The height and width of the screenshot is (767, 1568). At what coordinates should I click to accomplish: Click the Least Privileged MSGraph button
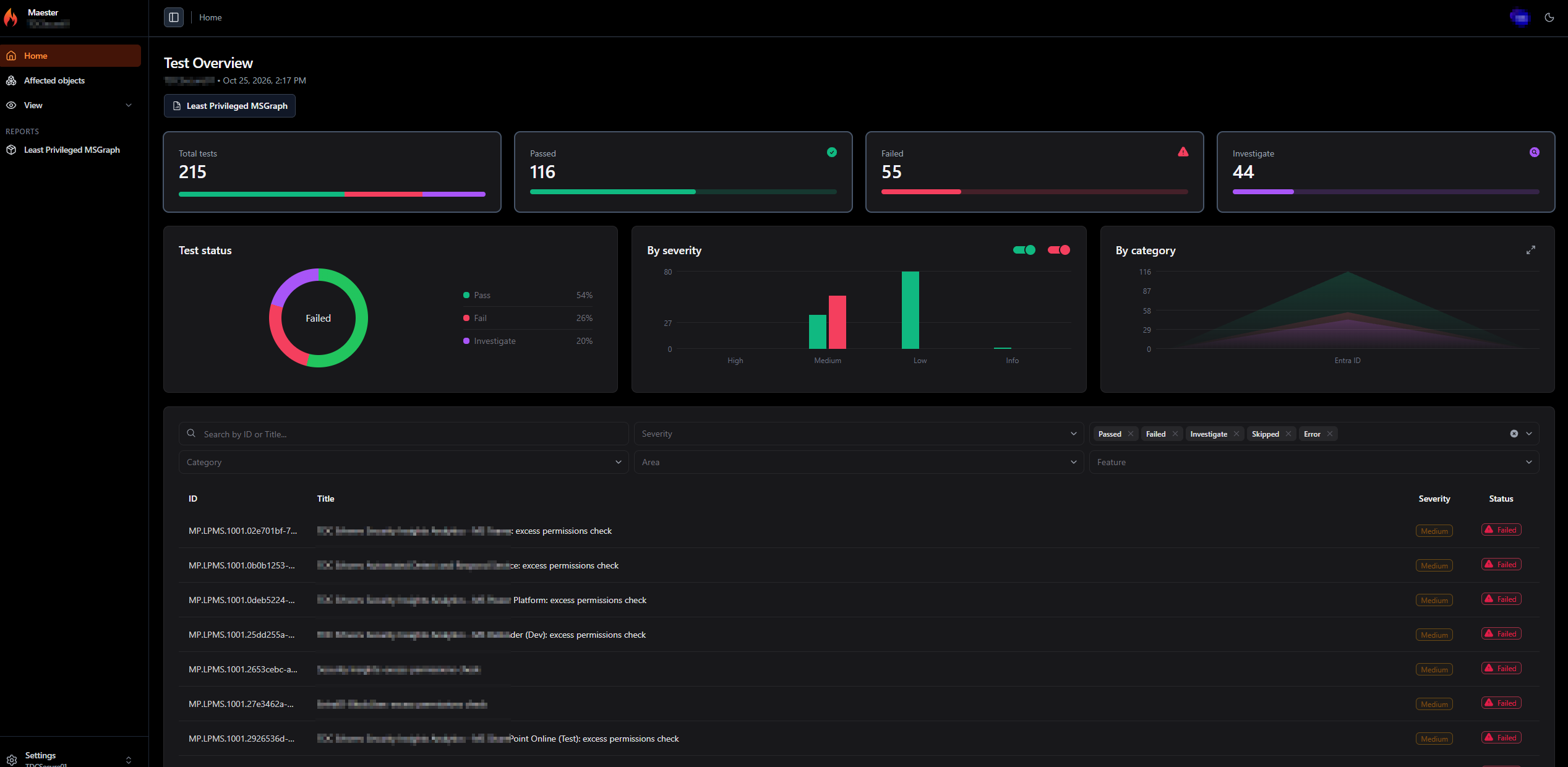coord(229,106)
